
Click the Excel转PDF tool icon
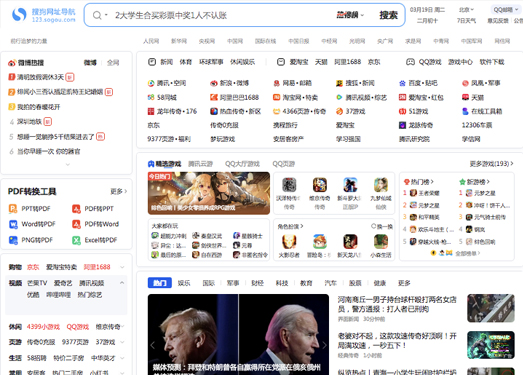[76, 240]
